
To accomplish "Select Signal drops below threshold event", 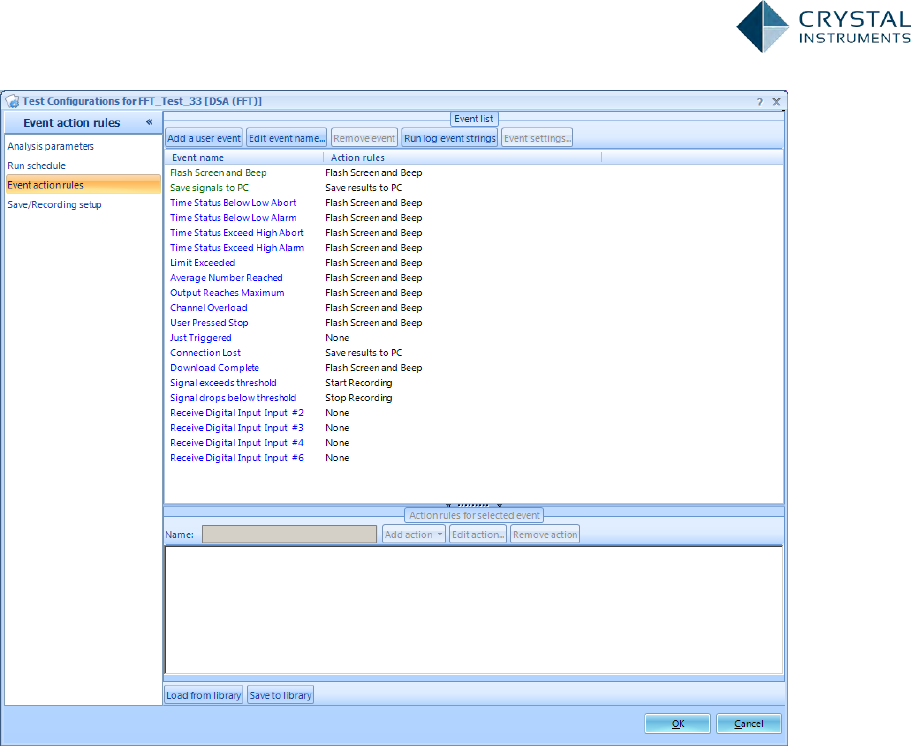I will [x=233, y=398].
